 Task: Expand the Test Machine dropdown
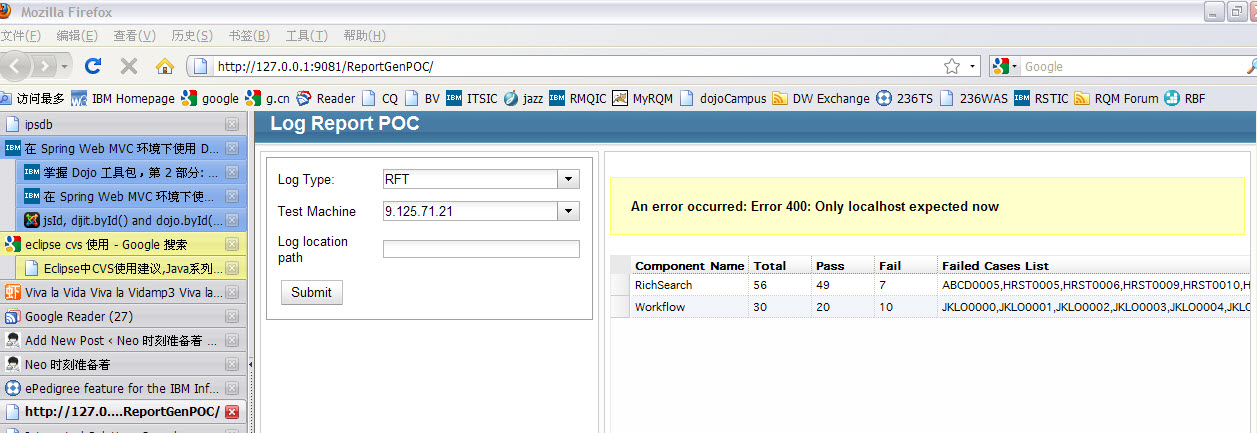click(x=568, y=211)
